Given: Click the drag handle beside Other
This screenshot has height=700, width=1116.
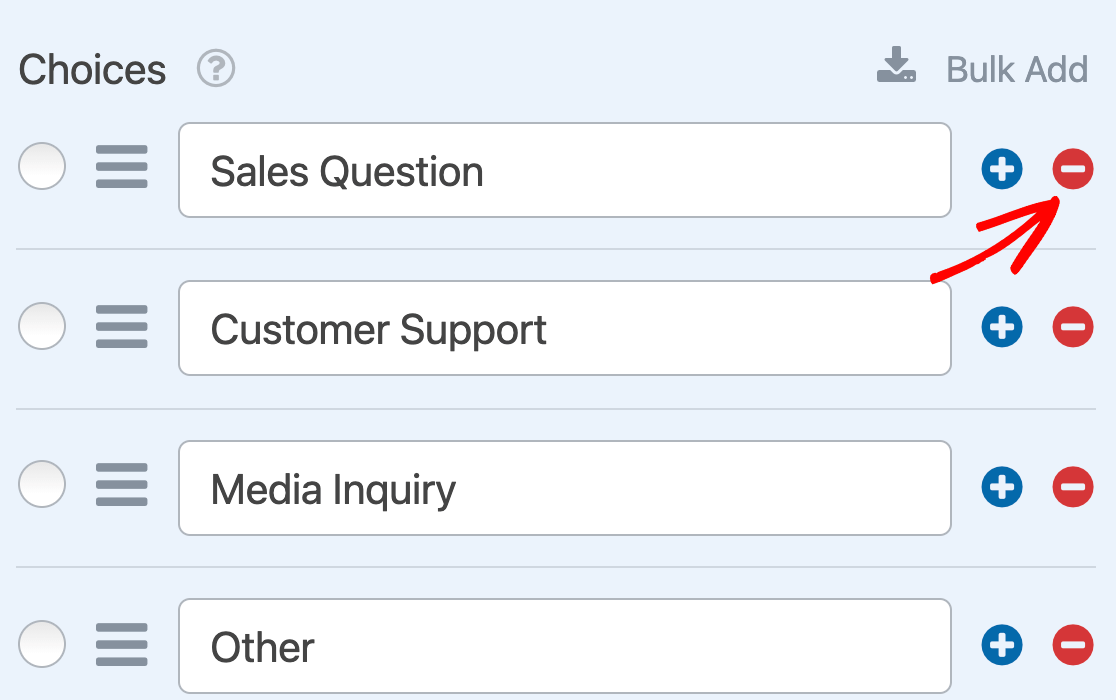Looking at the screenshot, I should tap(122, 644).
